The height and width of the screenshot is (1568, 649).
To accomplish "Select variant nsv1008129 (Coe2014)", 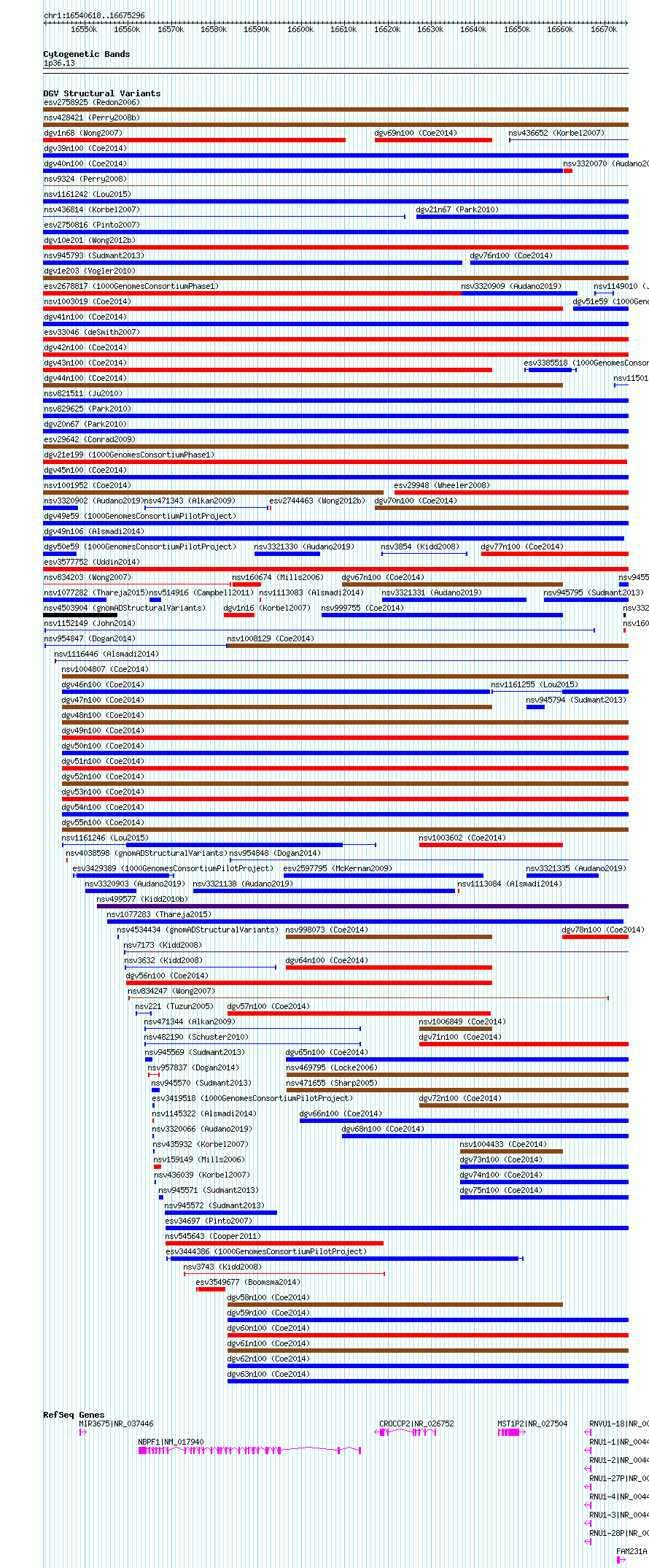I will tap(271, 638).
